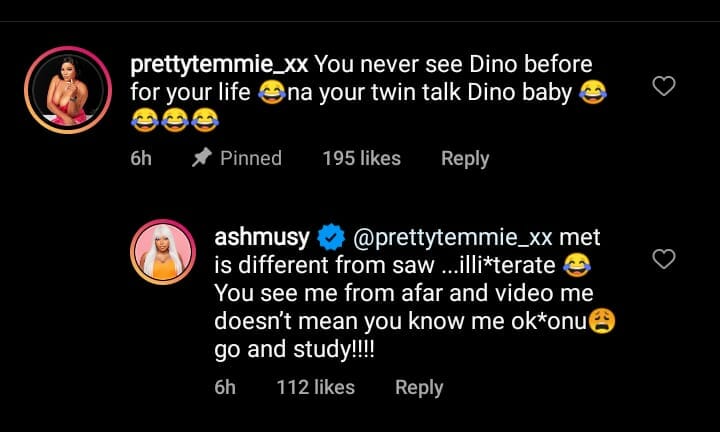Reply to ashmusy's comment
The width and height of the screenshot is (720, 432).
(x=419, y=387)
